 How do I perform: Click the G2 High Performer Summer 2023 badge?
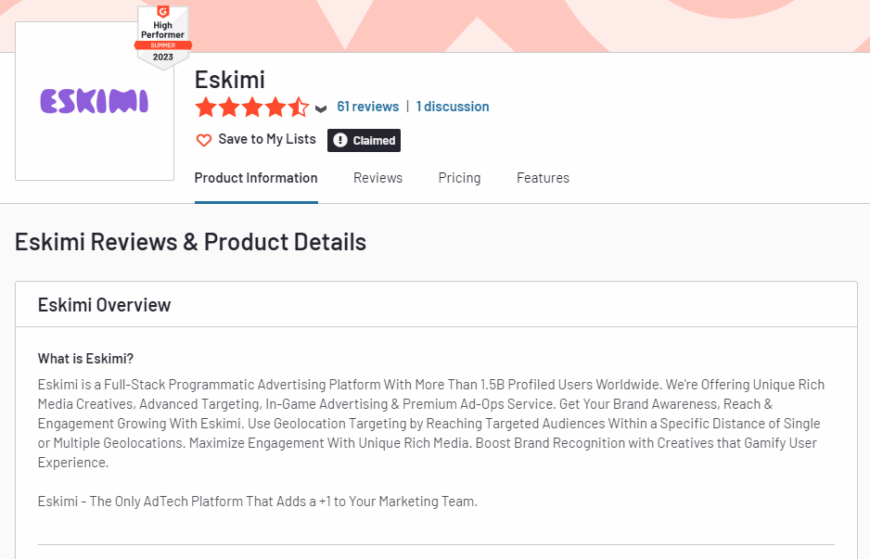pos(162,36)
